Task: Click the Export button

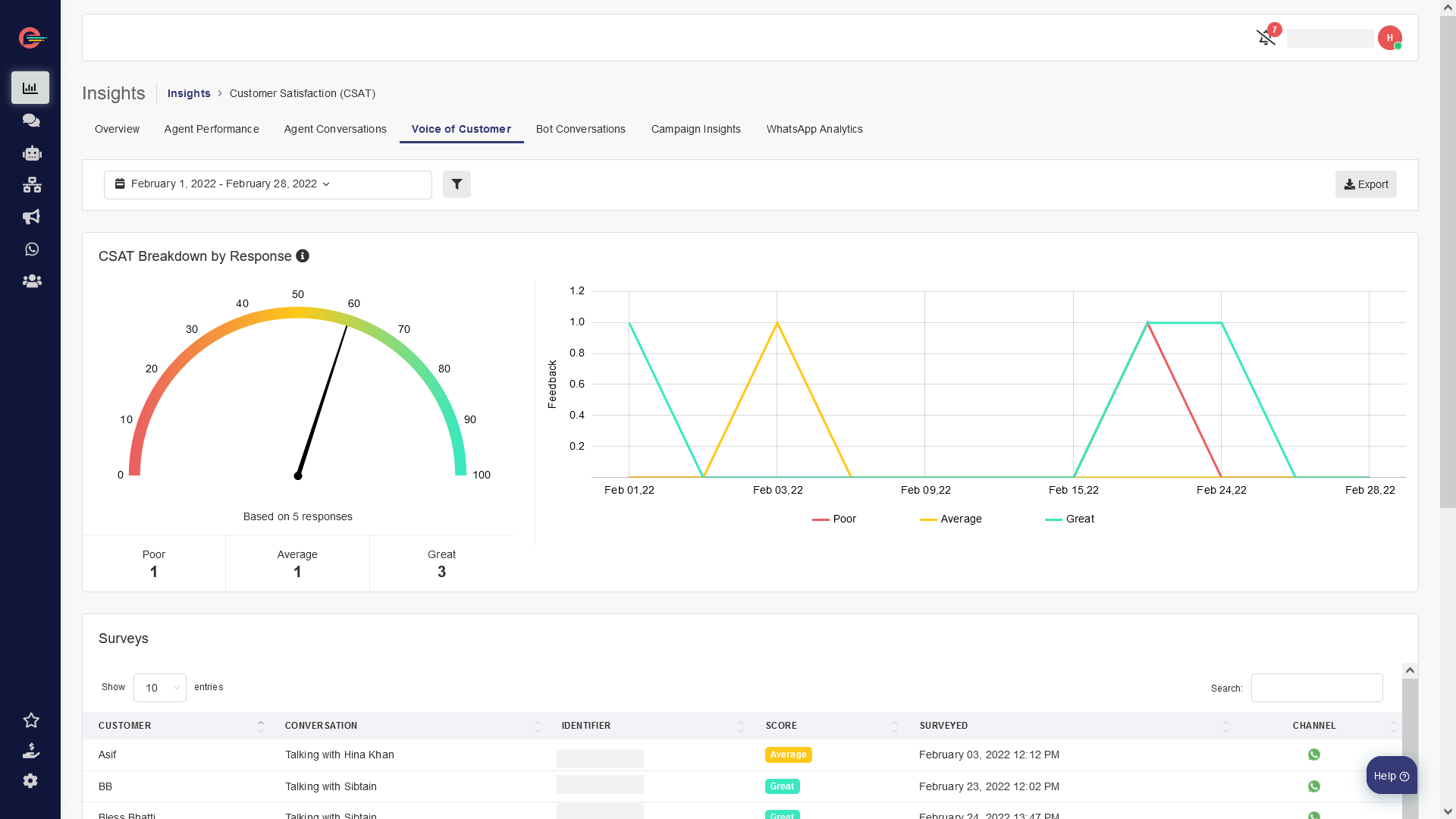Action: [1366, 184]
